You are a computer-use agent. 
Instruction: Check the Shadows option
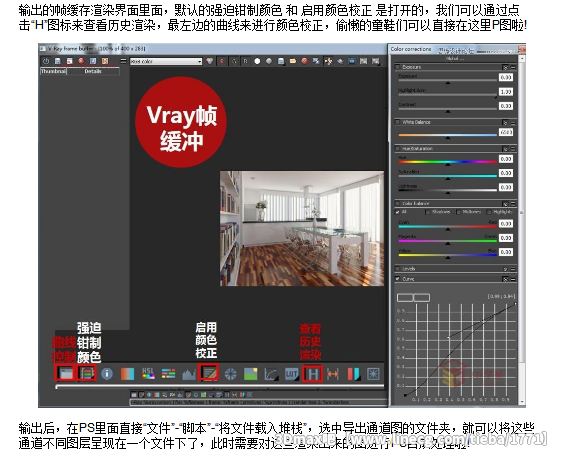[x=428, y=212]
